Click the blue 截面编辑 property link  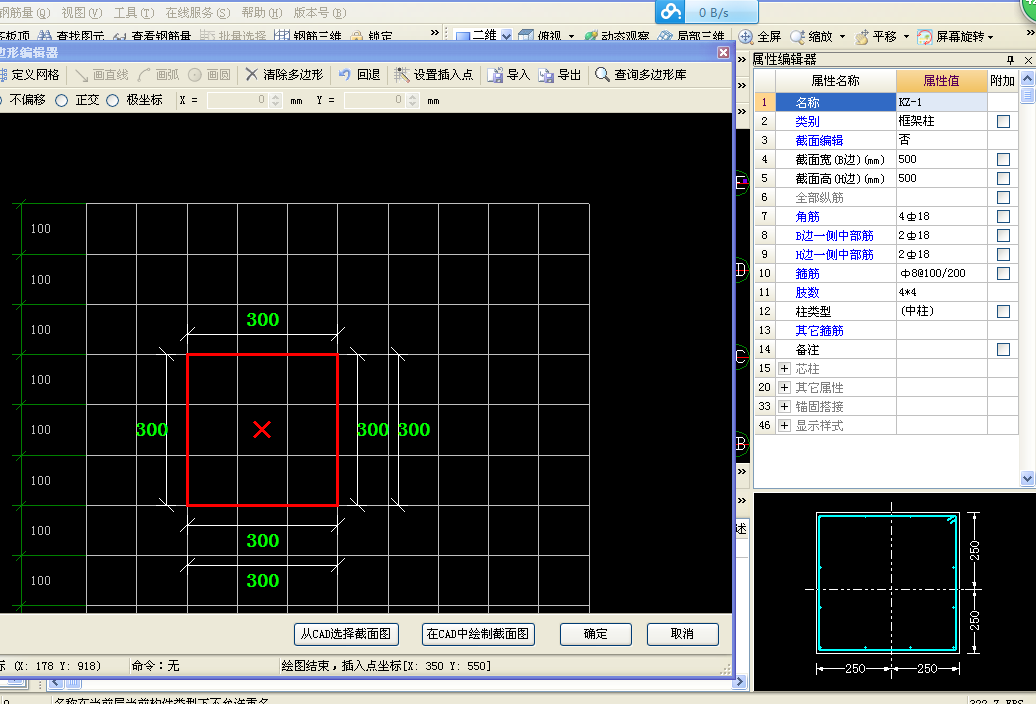(819, 141)
